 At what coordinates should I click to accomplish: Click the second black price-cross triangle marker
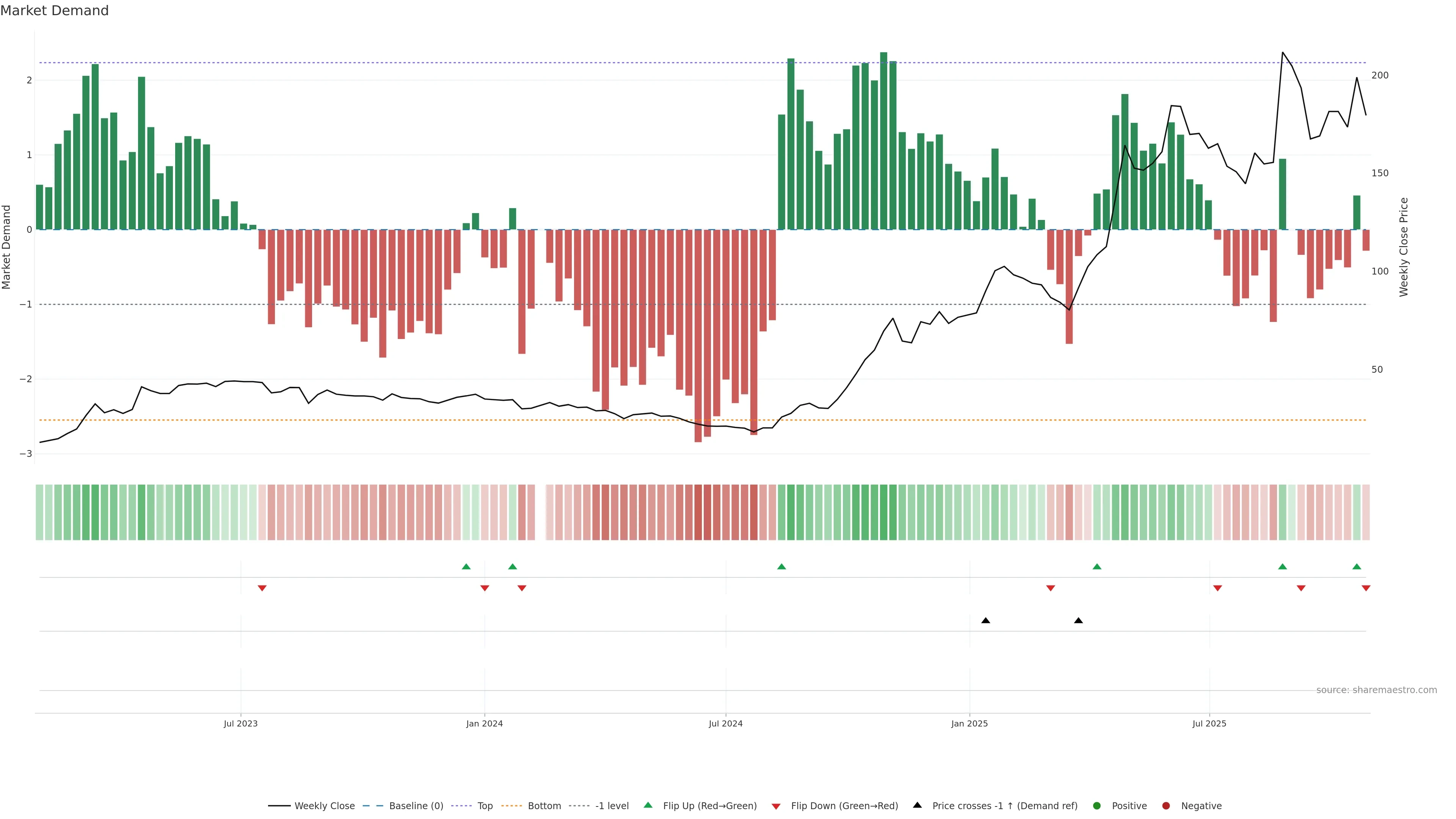click(1078, 620)
